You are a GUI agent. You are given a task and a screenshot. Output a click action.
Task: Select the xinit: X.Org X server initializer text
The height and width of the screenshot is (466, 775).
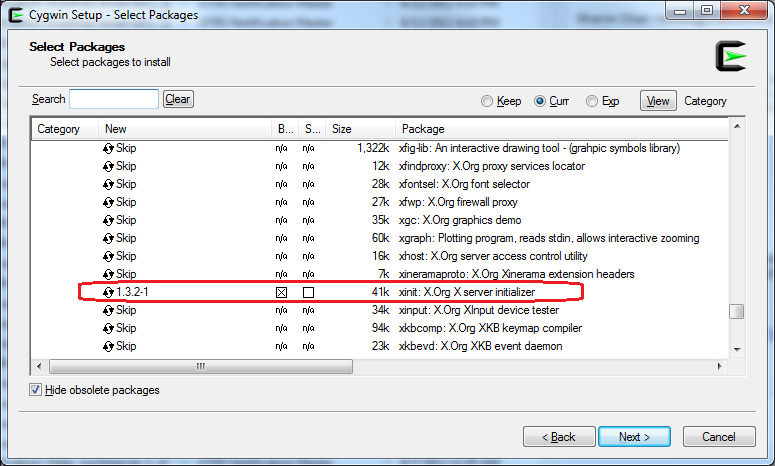pyautogui.click(x=467, y=293)
